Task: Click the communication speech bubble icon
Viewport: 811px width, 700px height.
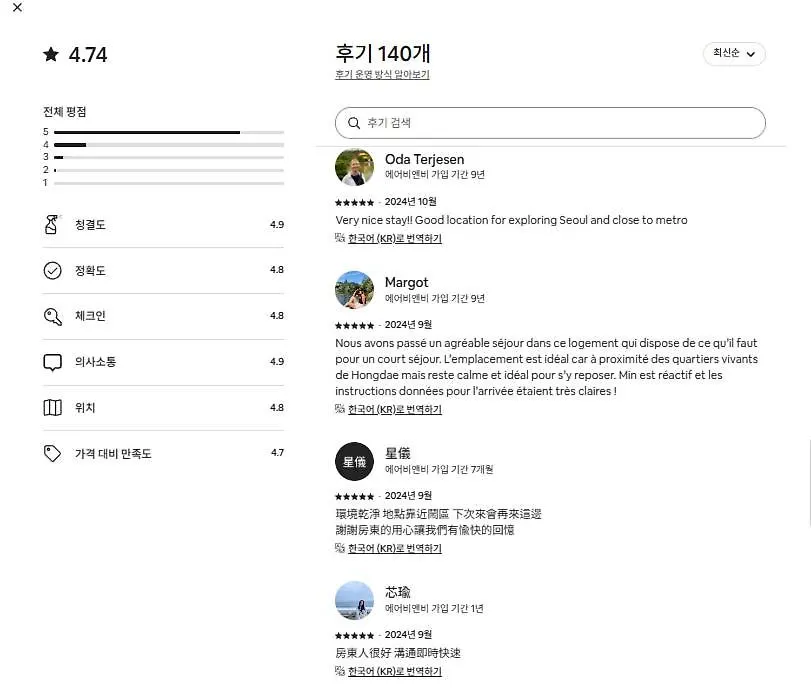Action: pyautogui.click(x=52, y=362)
